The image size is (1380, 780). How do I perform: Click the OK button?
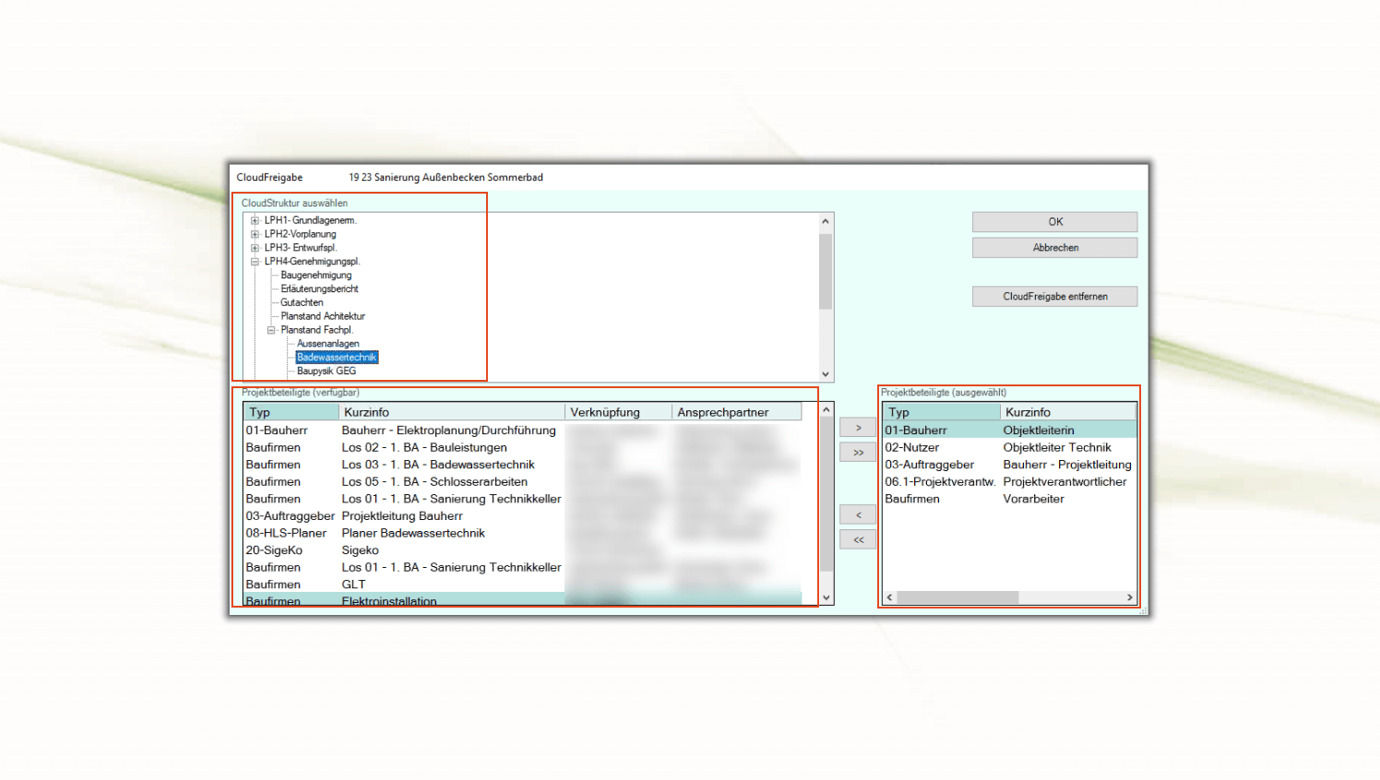[x=1054, y=222]
